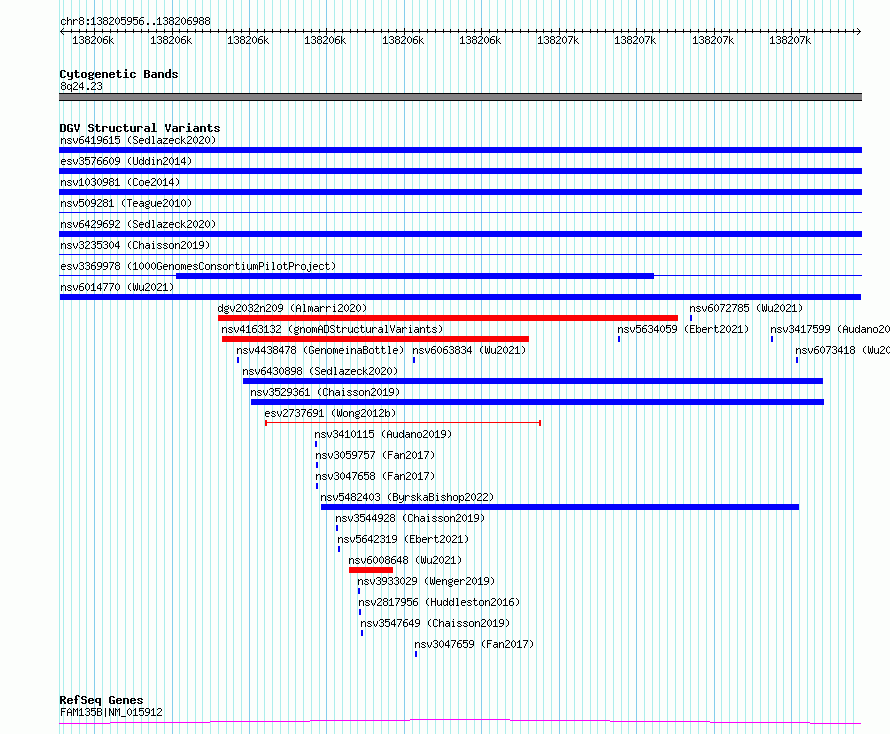Click the nsv509281 (Teague2010) label
Screen dimensions: 890x734
(126, 203)
